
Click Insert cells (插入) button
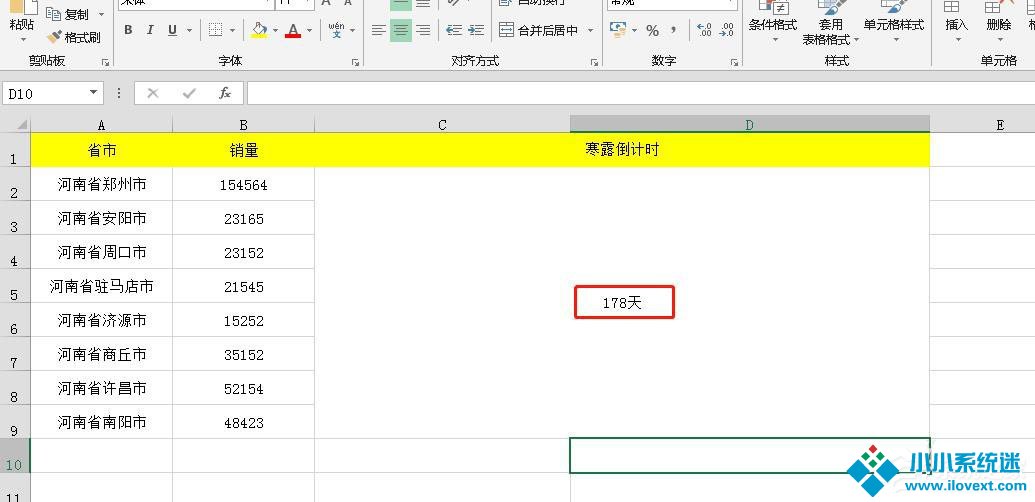(956, 20)
